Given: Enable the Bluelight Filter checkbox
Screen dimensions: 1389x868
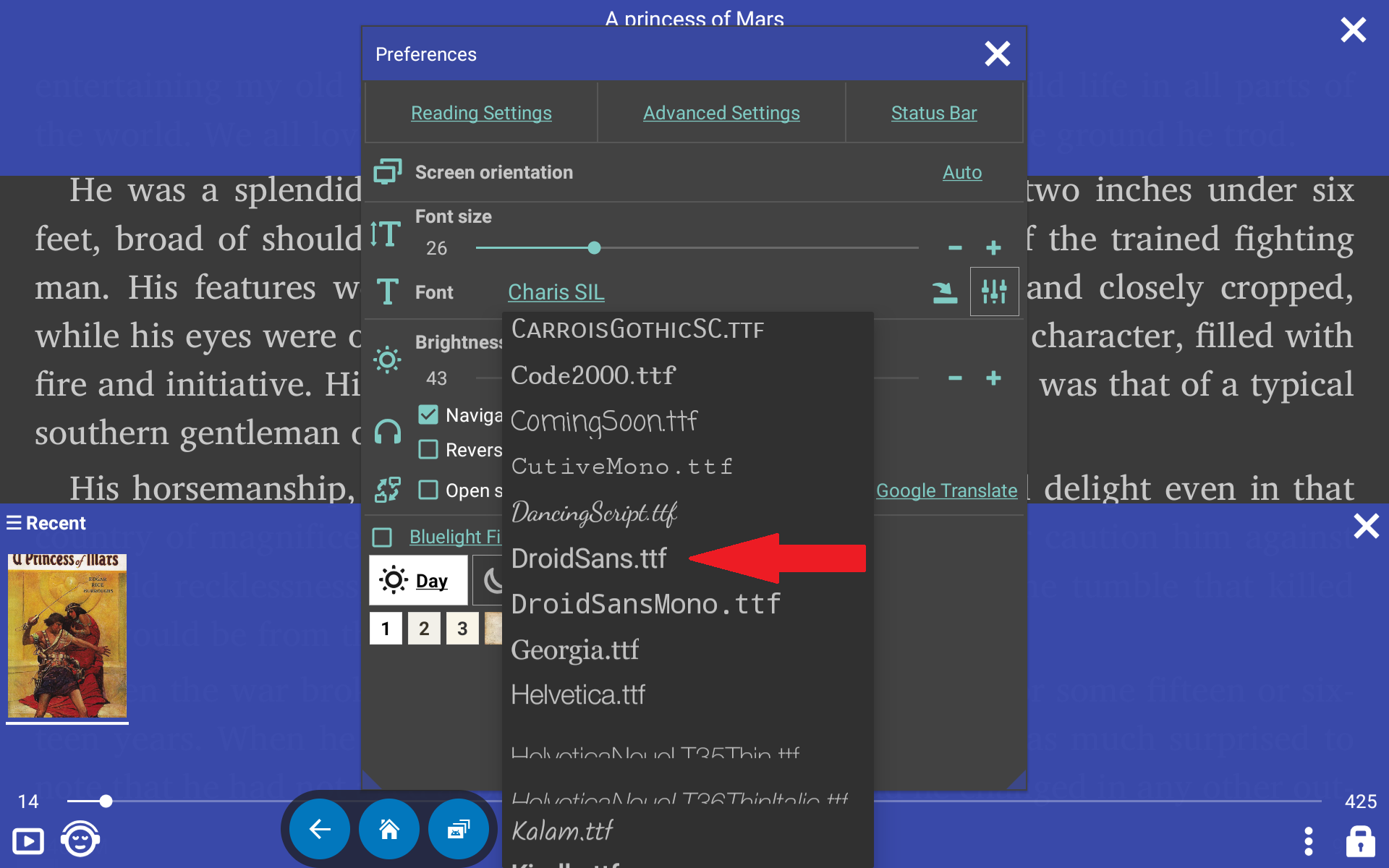Looking at the screenshot, I should tap(382, 537).
